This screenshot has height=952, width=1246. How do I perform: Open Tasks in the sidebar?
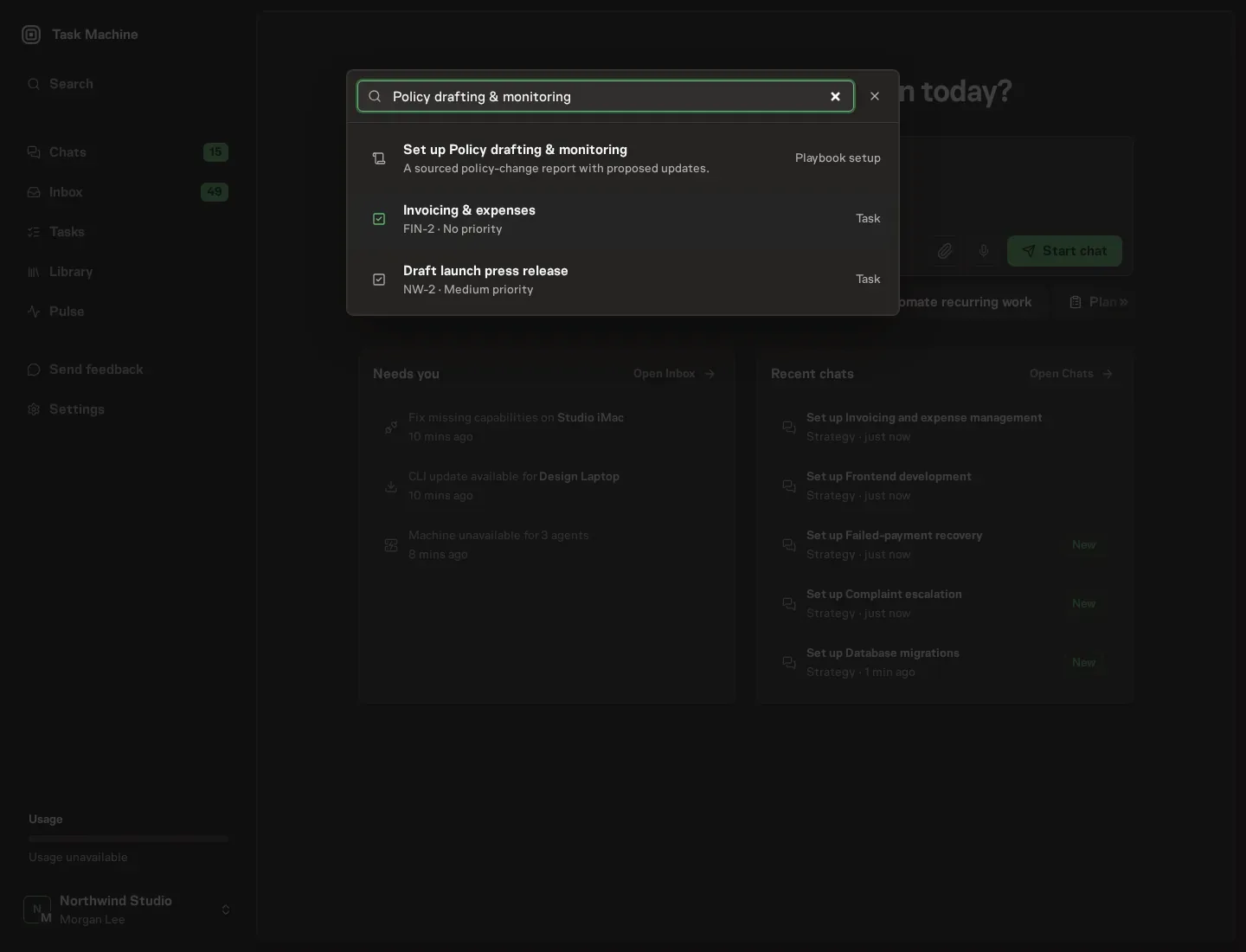pos(128,232)
